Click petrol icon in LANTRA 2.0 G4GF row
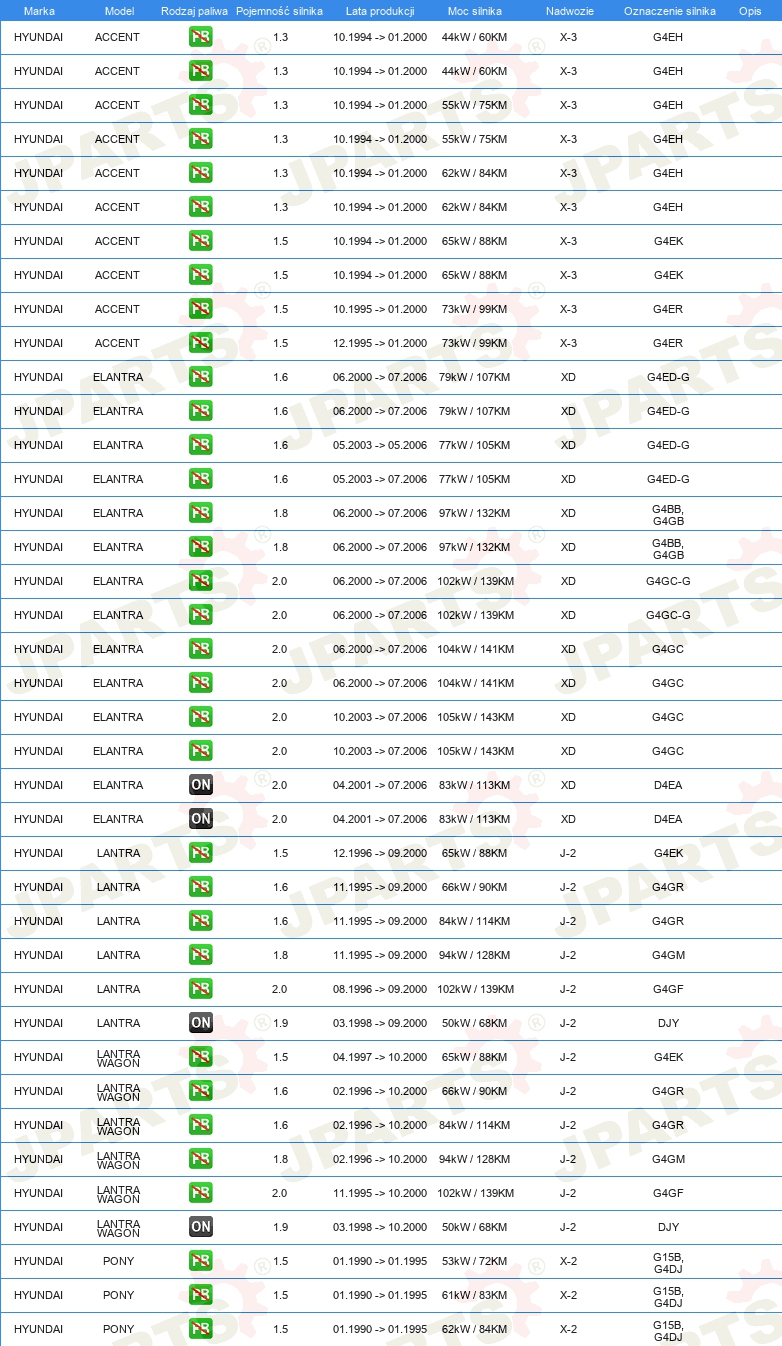The width and height of the screenshot is (782, 1346). [x=201, y=989]
